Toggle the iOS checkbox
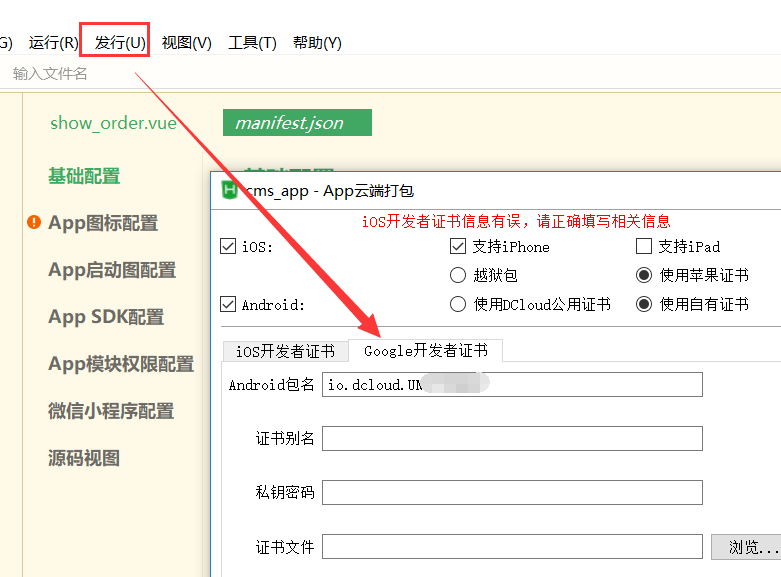Image resolution: width=781 pixels, height=577 pixels. click(x=228, y=246)
